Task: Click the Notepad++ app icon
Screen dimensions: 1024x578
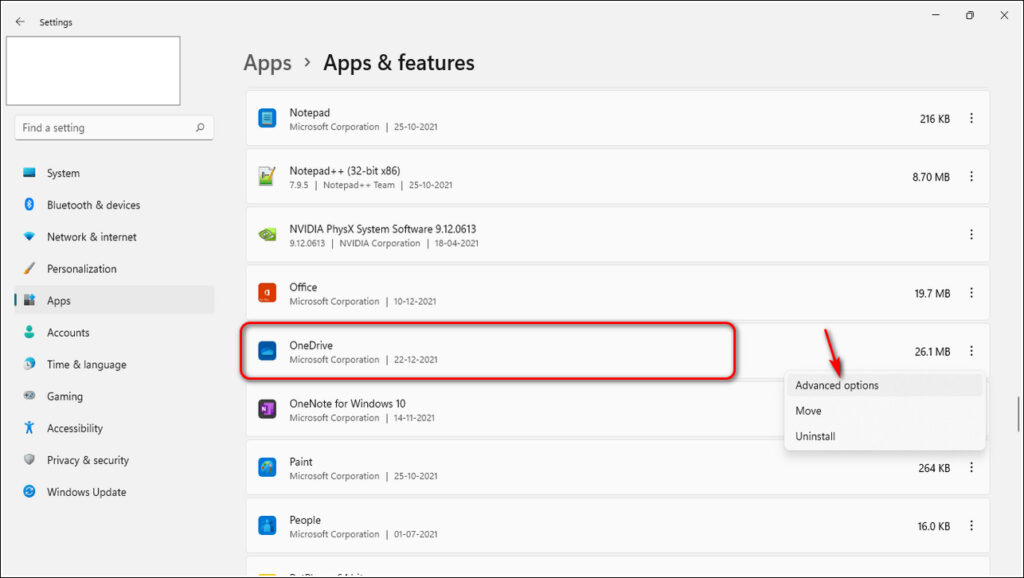Action: click(267, 176)
